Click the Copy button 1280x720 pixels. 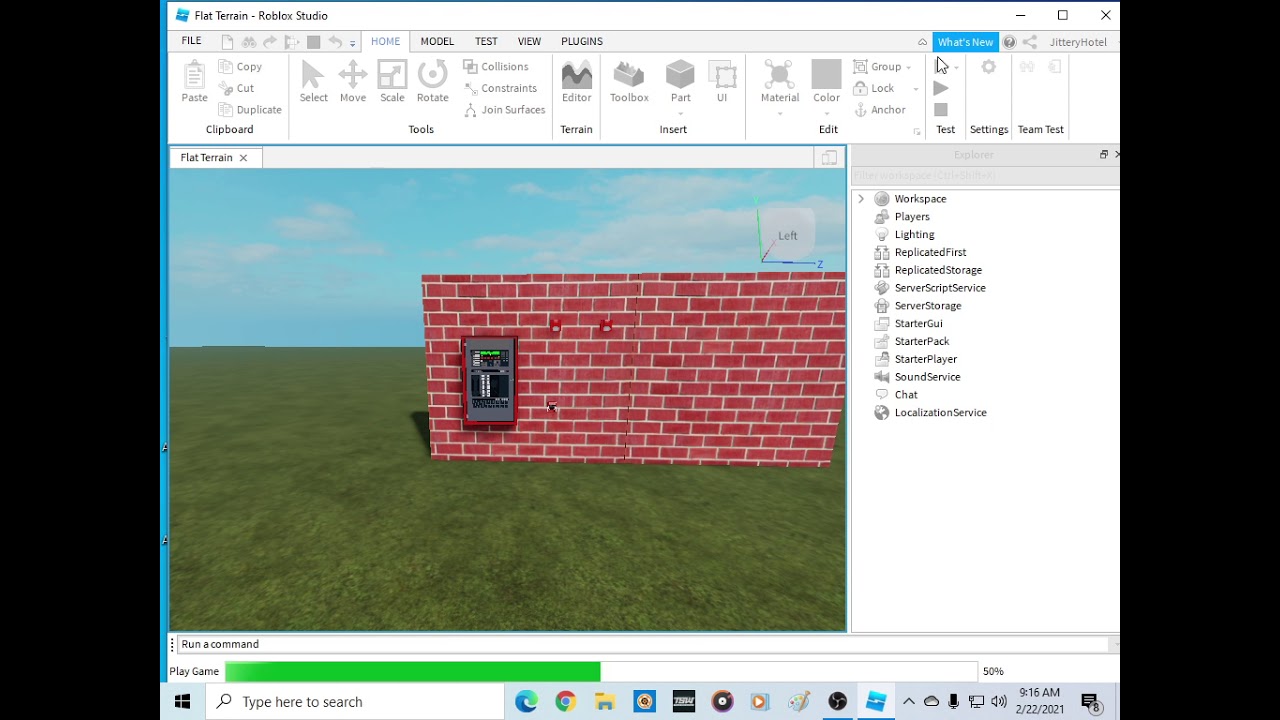point(240,66)
